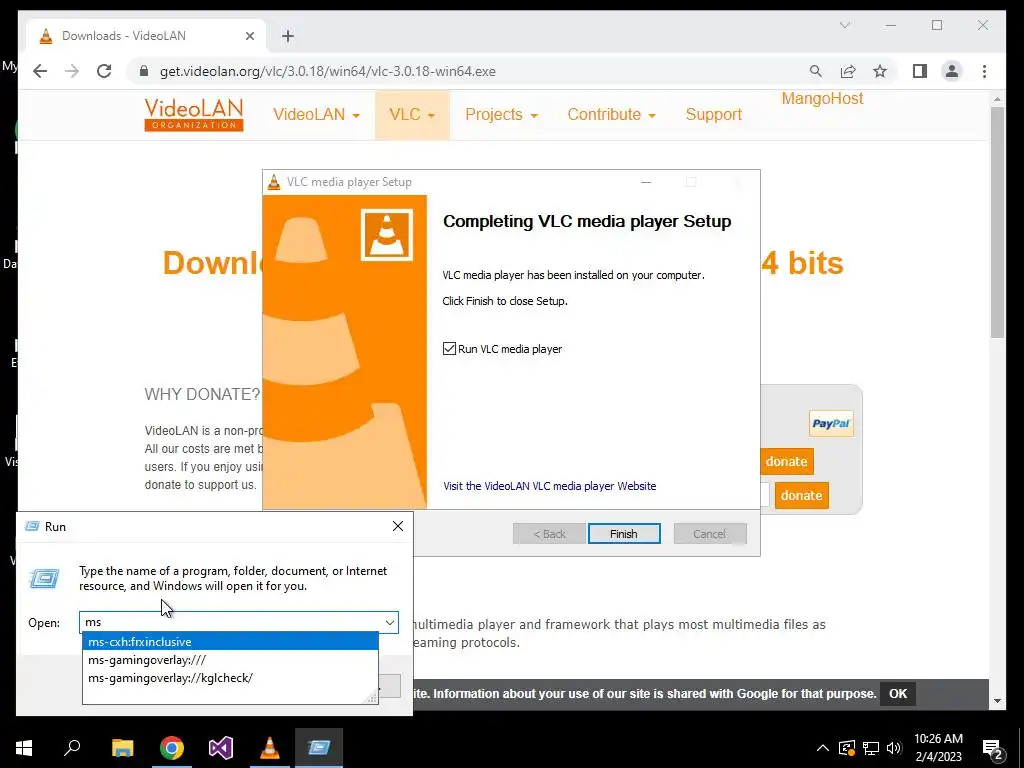Select ms-cxh:frxinclusive suggestion
Viewport: 1024px width, 768px height.
click(x=230, y=642)
